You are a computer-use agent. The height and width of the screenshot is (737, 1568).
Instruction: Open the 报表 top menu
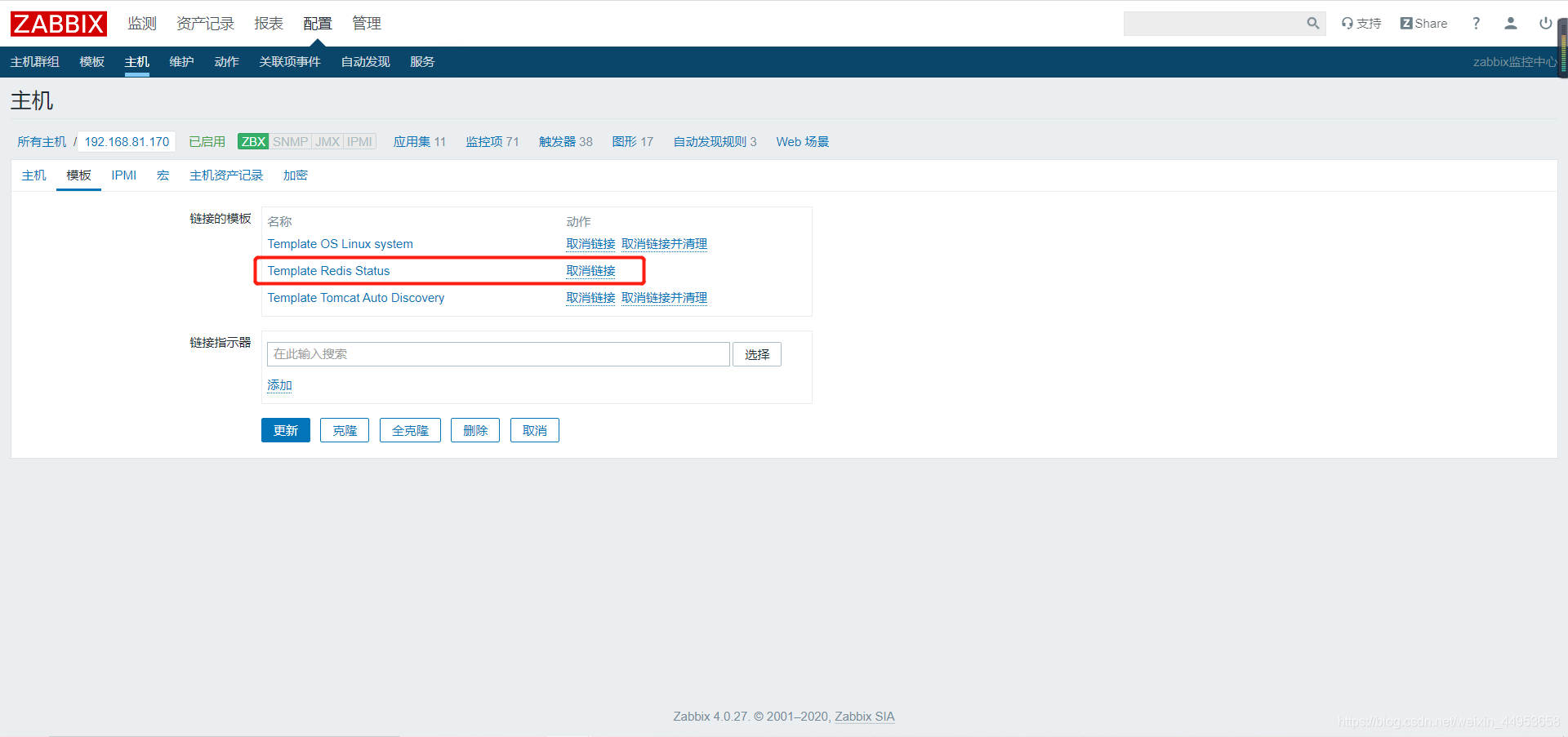(x=269, y=24)
